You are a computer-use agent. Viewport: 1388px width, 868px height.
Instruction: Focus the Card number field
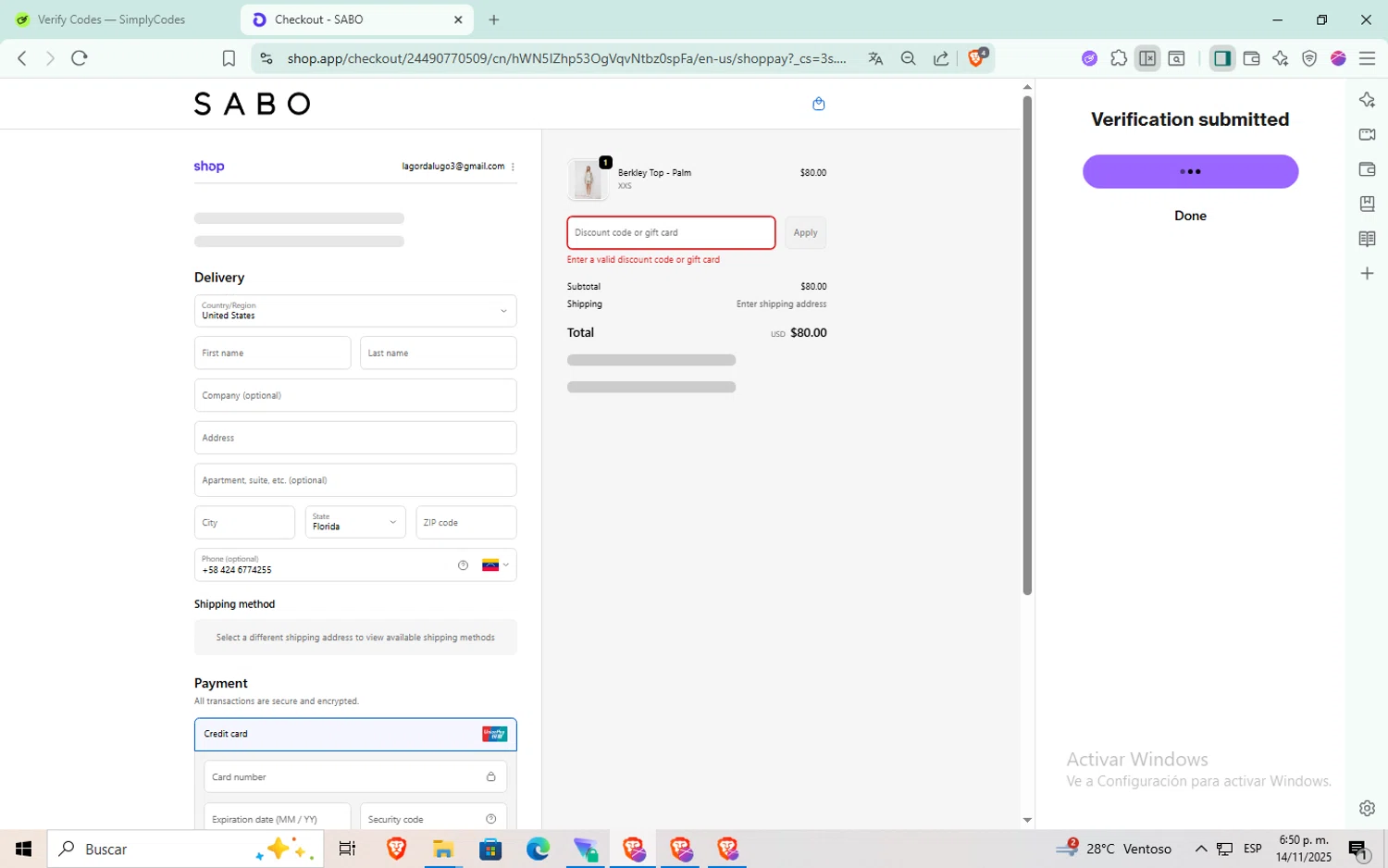click(355, 776)
